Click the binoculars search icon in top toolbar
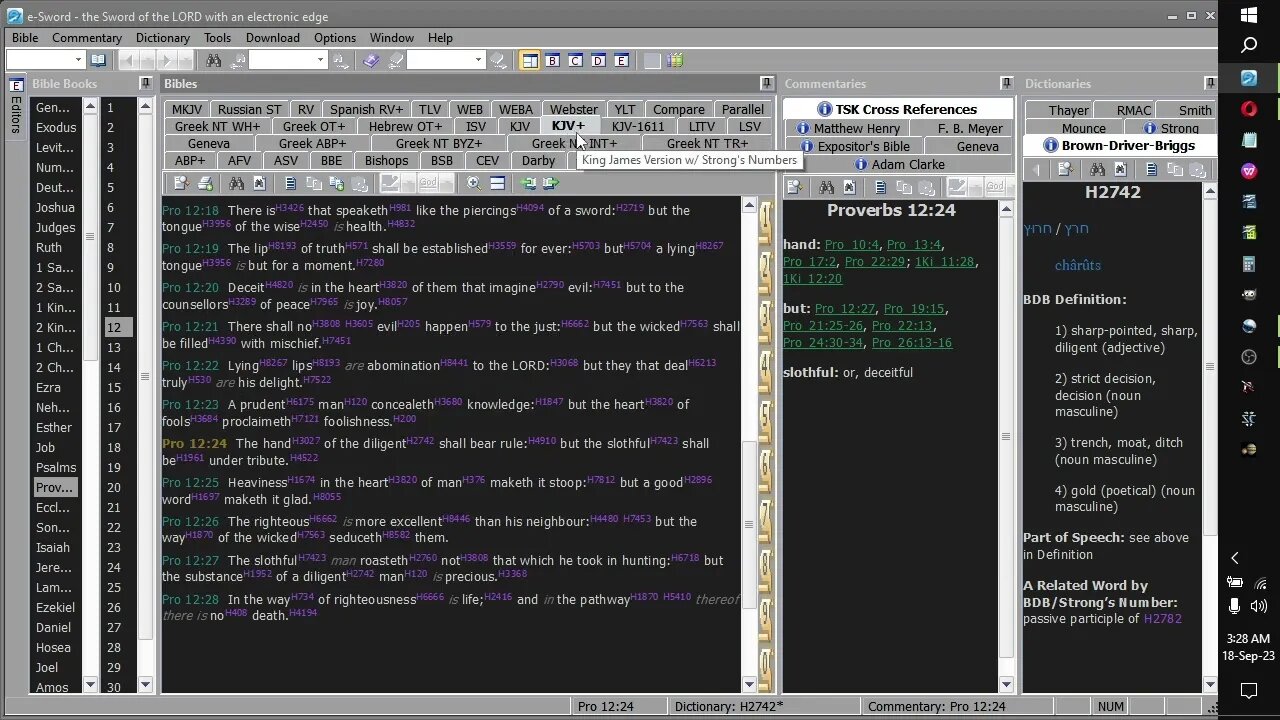Image resolution: width=1280 pixels, height=720 pixels. coord(213,60)
